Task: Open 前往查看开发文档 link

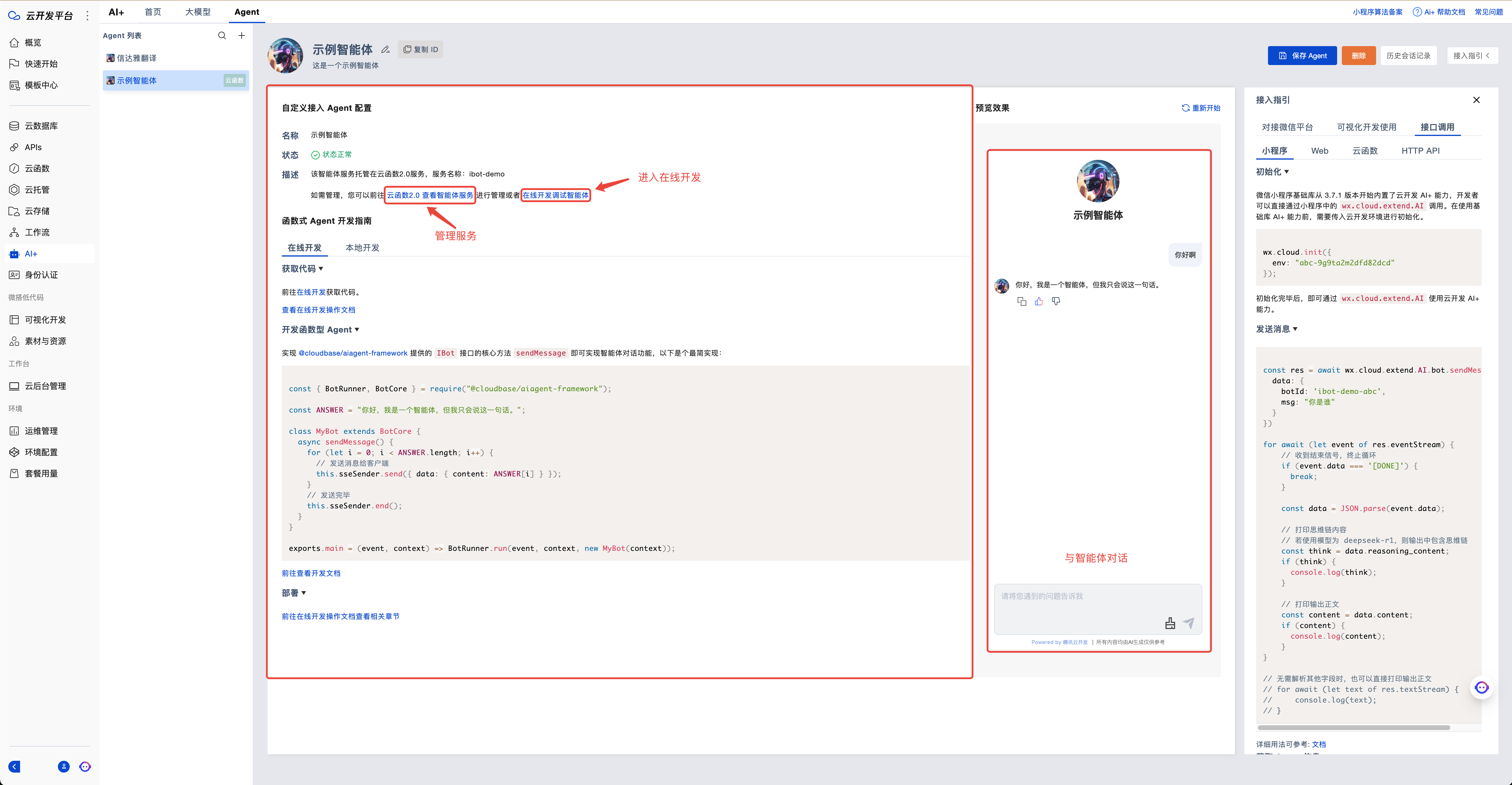Action: pyautogui.click(x=311, y=573)
